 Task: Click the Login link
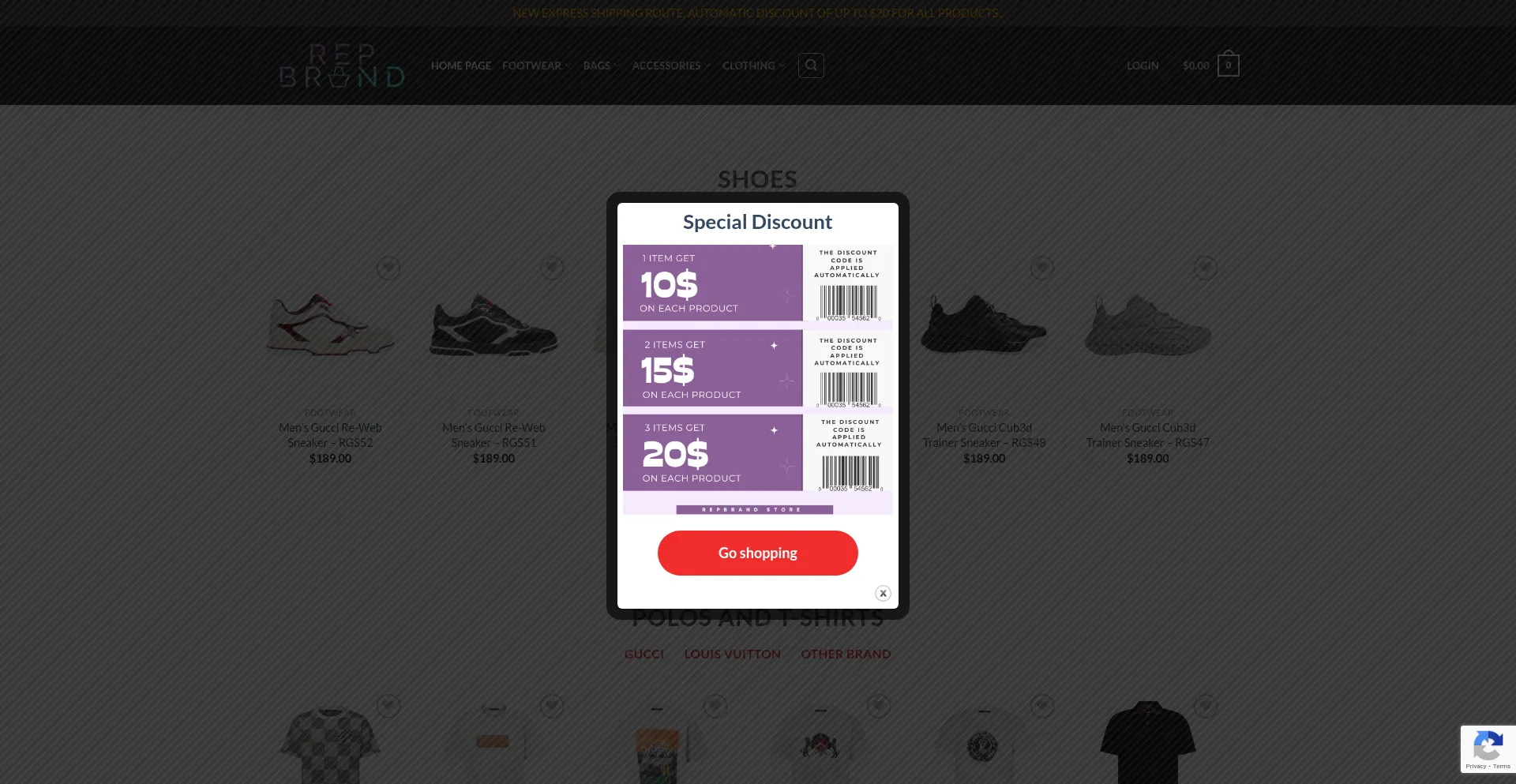click(1142, 66)
